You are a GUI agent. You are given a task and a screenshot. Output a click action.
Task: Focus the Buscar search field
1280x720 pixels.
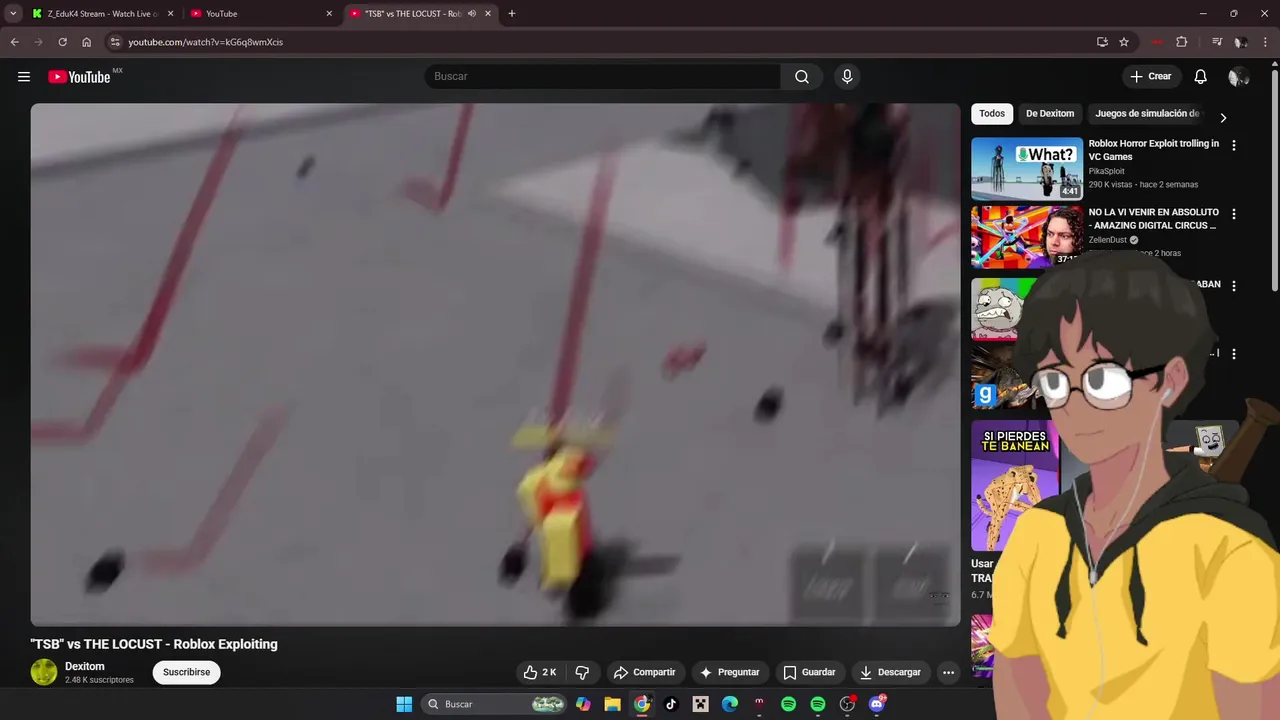point(603,77)
